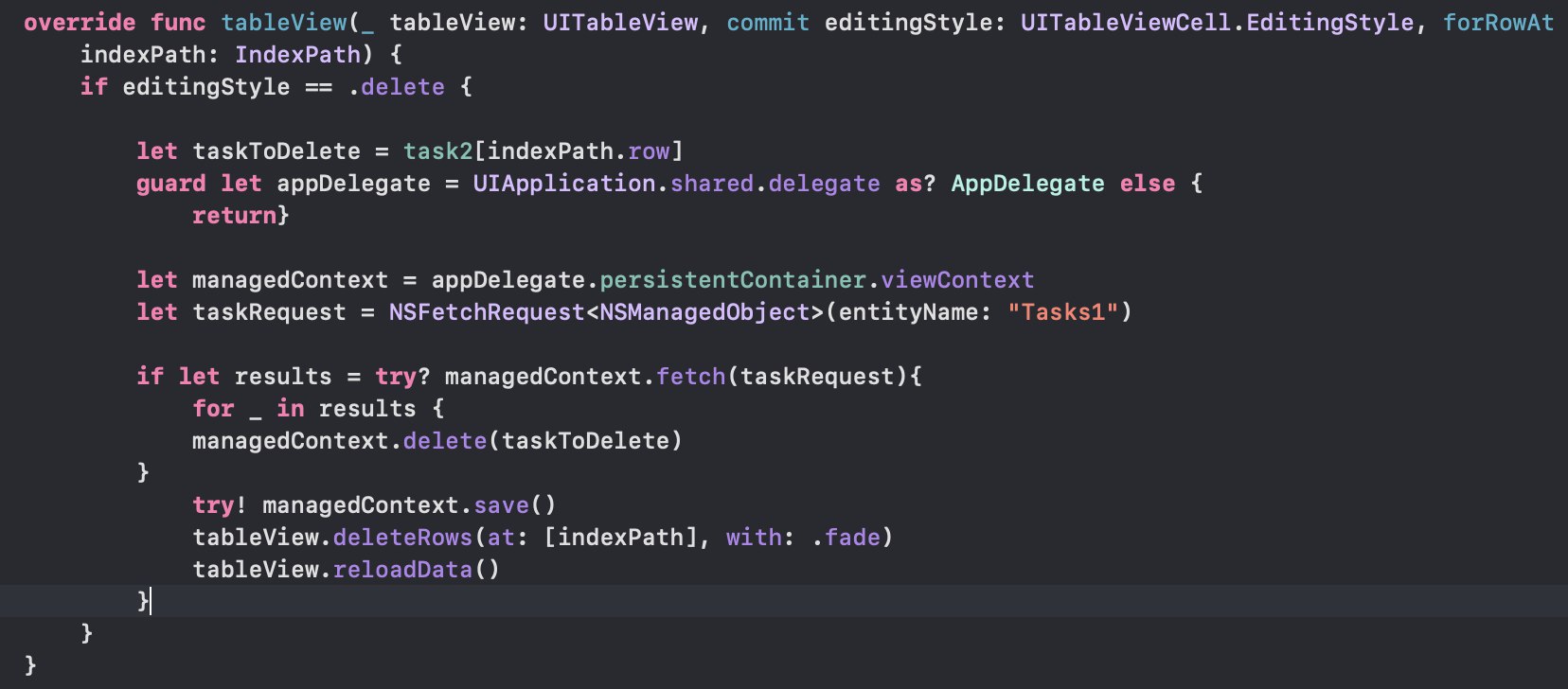The width and height of the screenshot is (1568, 689).
Task: Click 'managedContext' constant declaration
Action: 290,279
